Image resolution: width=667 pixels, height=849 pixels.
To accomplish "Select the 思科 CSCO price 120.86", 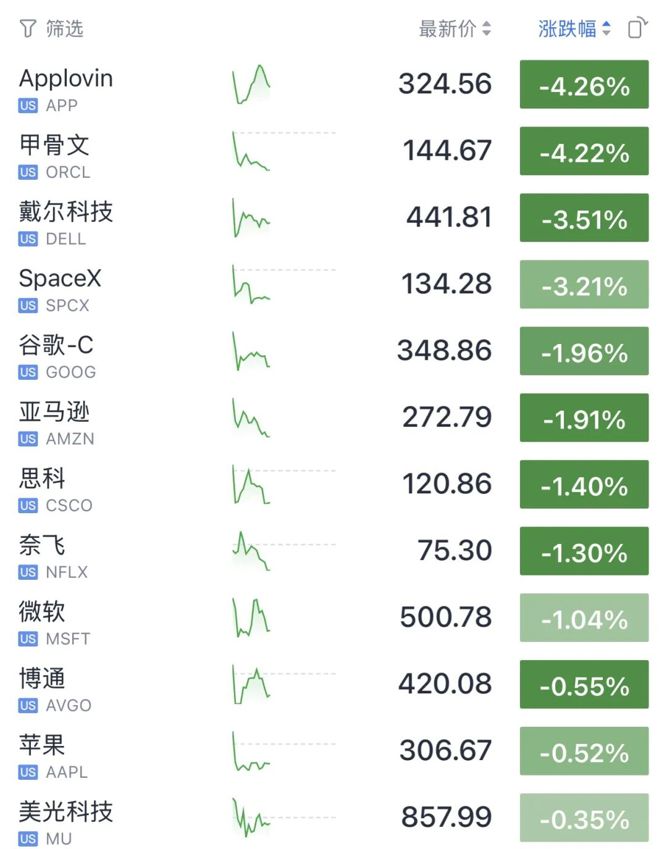I will coord(447,484).
